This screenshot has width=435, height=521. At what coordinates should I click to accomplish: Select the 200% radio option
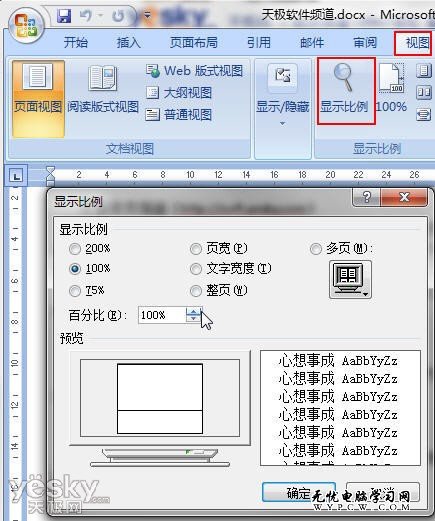89,249
